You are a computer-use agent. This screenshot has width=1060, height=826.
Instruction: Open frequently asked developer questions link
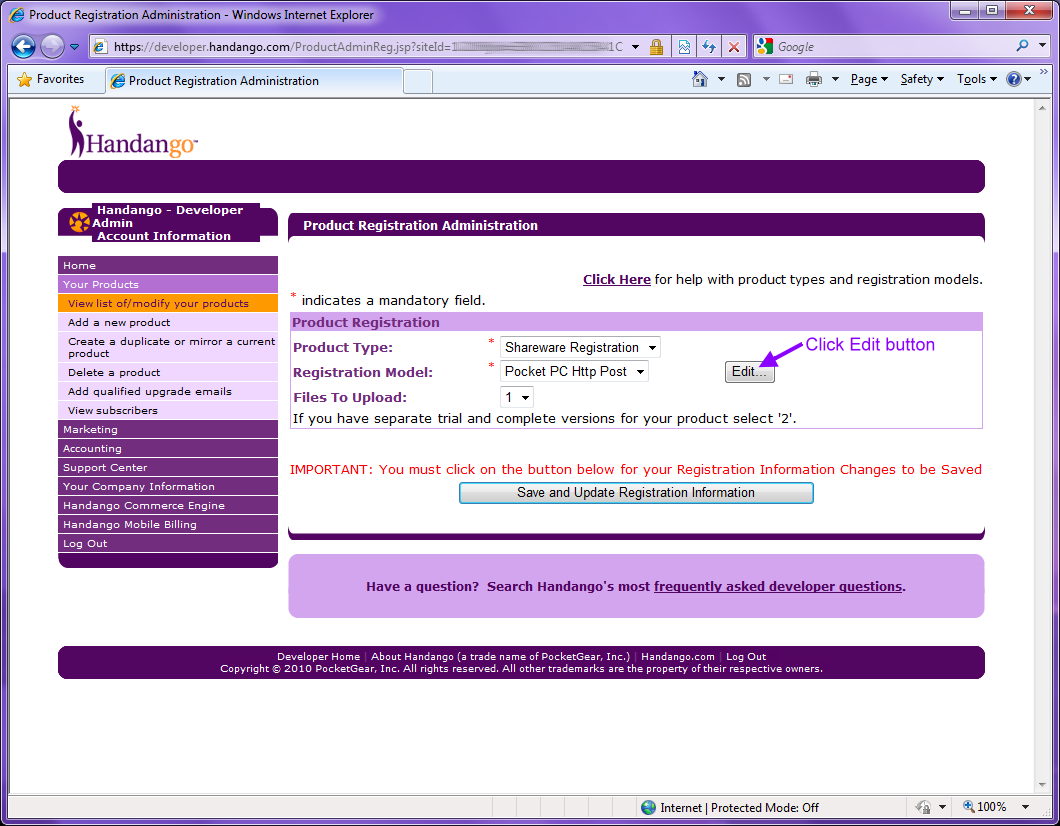point(777,586)
